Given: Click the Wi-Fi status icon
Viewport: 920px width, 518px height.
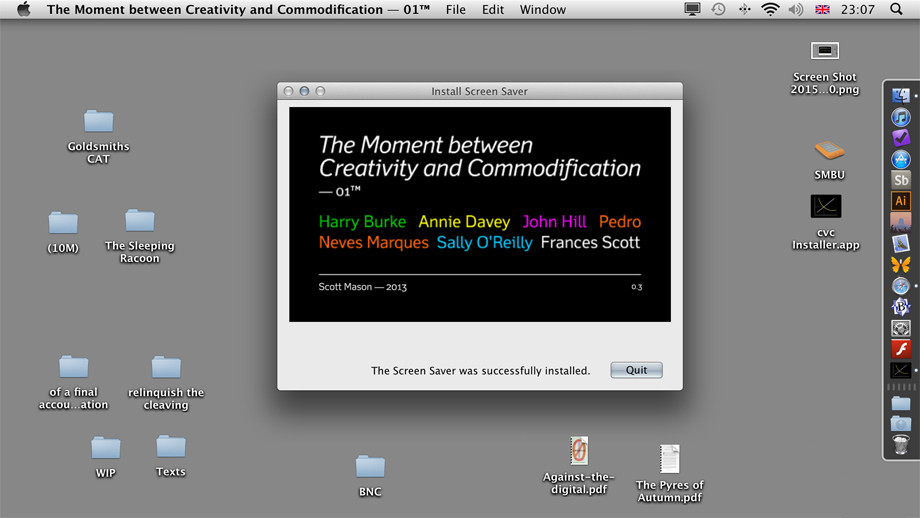Looking at the screenshot, I should point(770,10).
